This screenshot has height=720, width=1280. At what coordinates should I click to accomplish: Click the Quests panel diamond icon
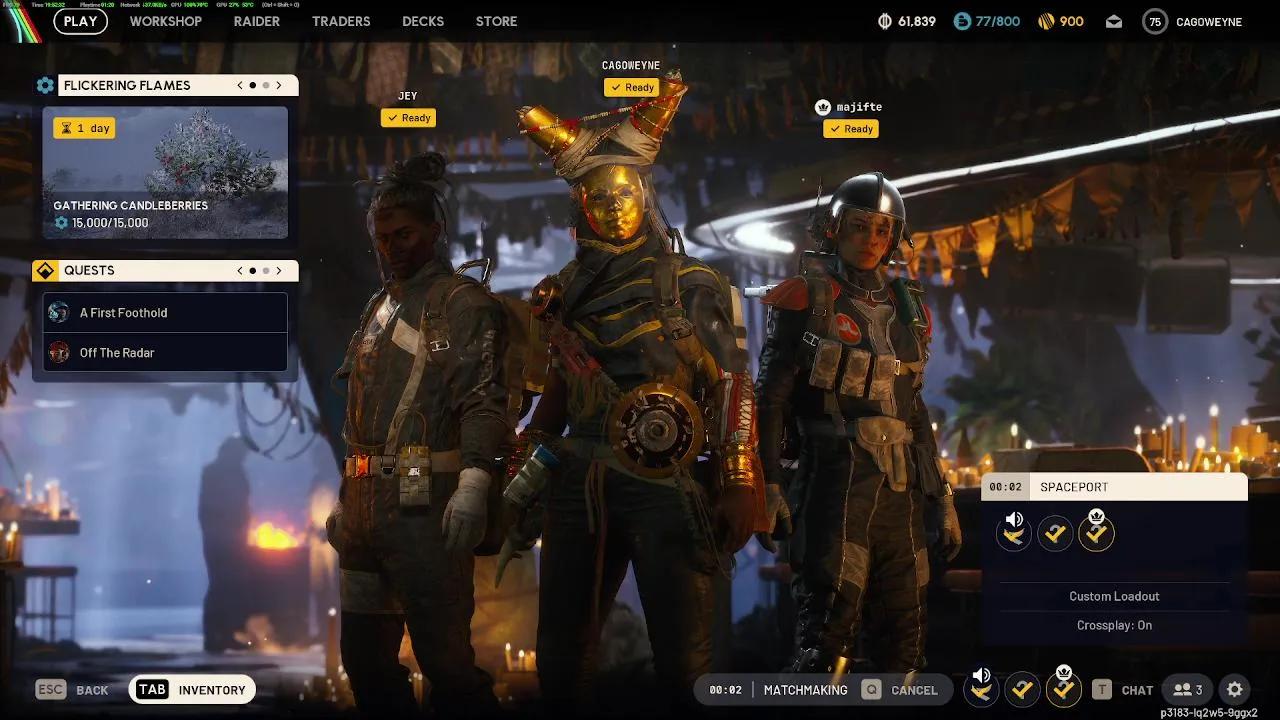point(45,270)
